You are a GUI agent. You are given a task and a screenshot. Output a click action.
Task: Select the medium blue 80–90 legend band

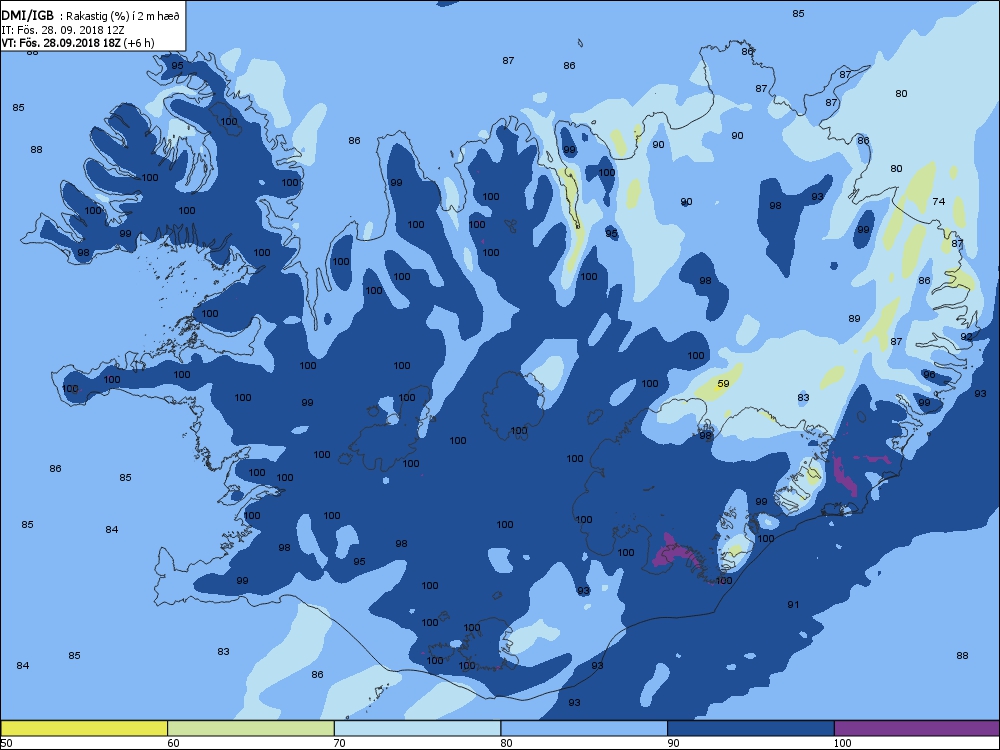pyautogui.click(x=584, y=728)
